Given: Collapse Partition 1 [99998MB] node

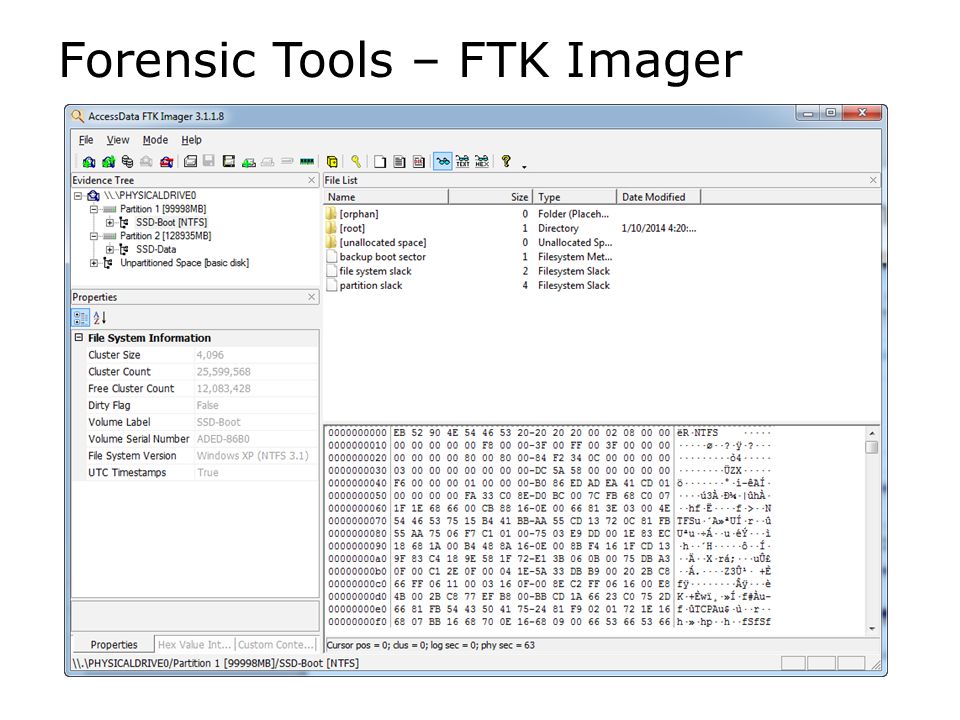Looking at the screenshot, I should (94, 209).
